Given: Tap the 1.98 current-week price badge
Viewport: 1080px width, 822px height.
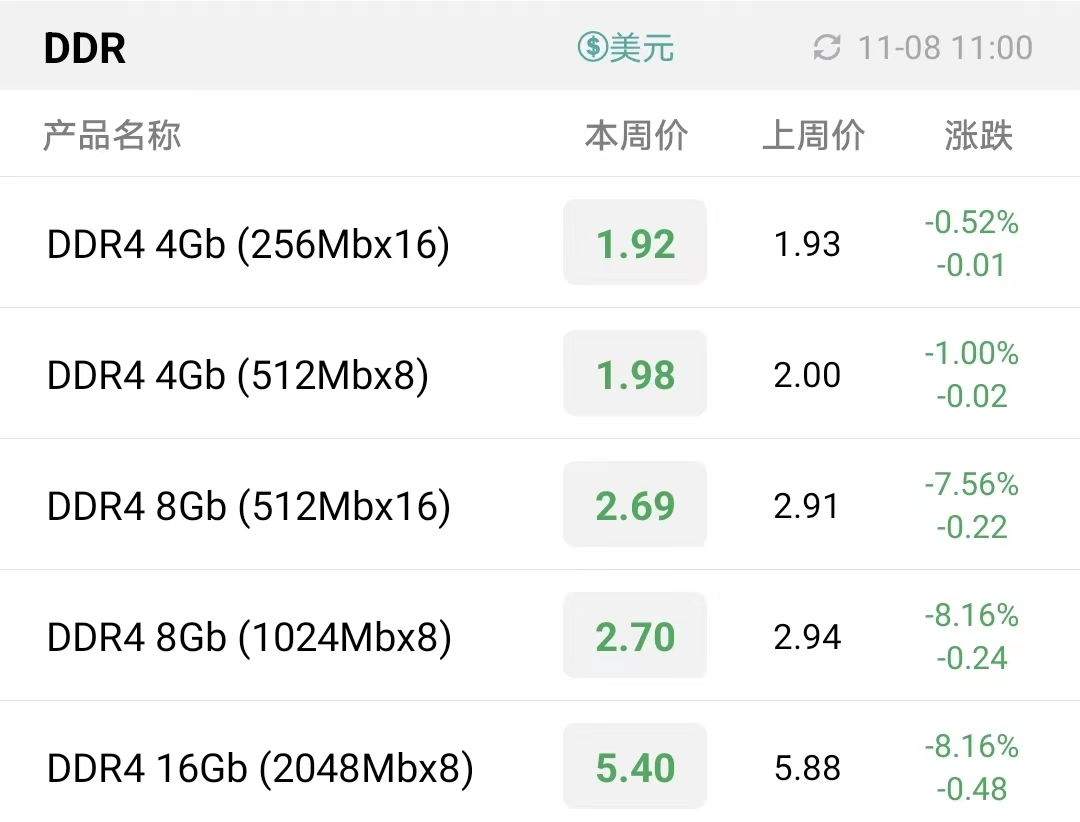Looking at the screenshot, I should pos(635,373).
